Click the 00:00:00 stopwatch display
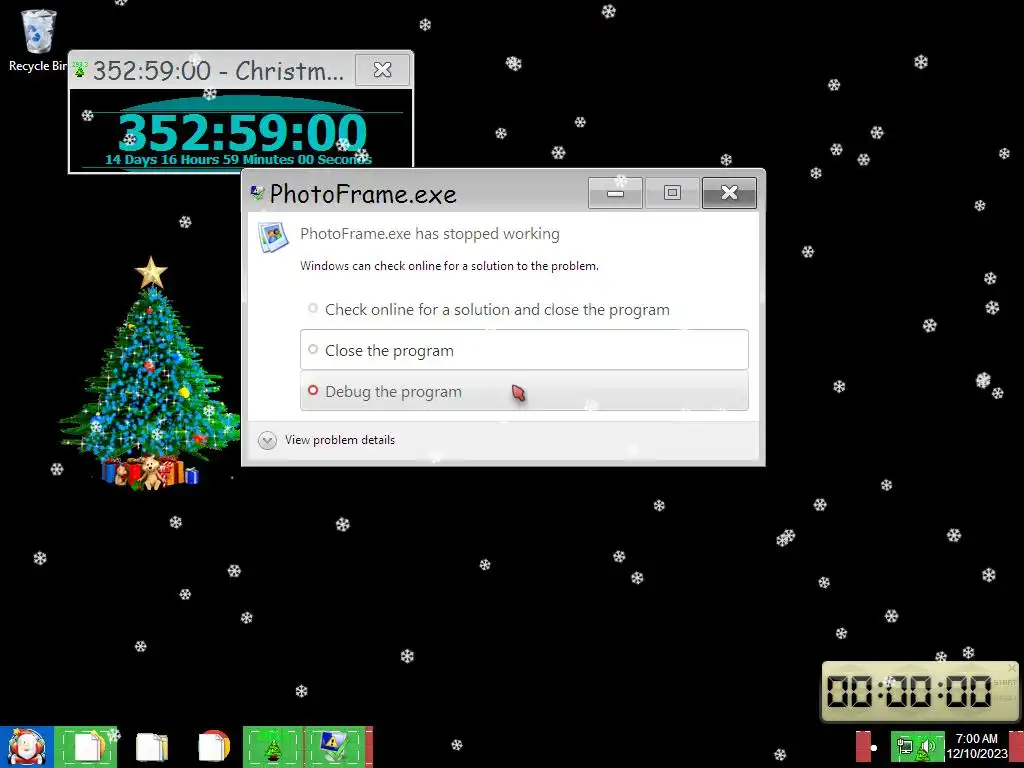This screenshot has height=768, width=1024. [909, 691]
